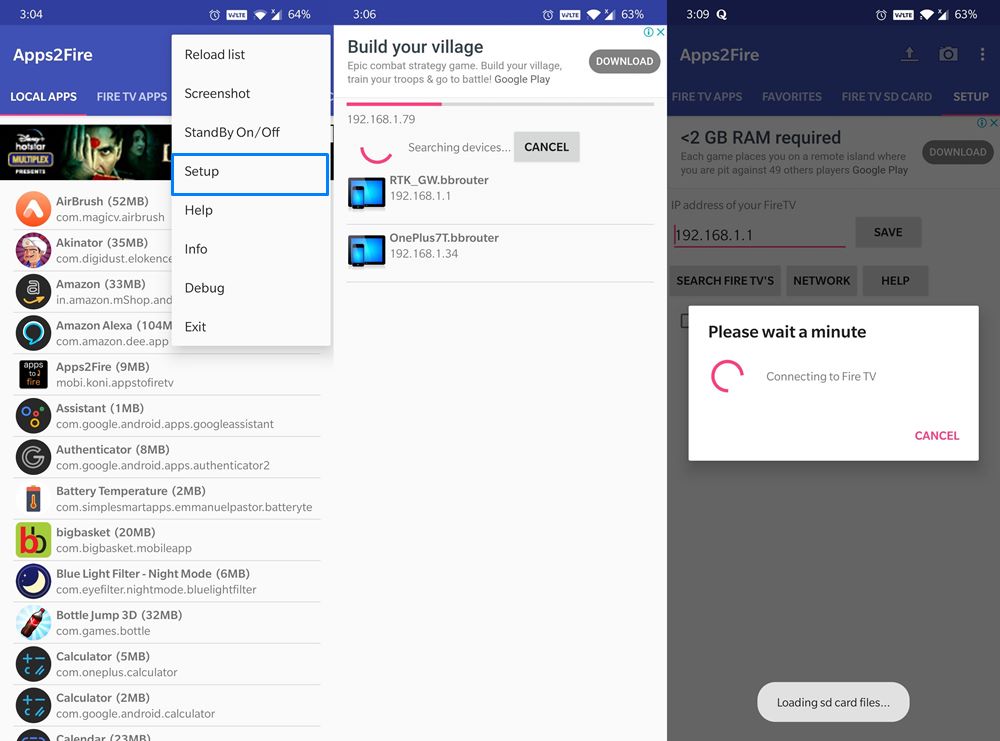1000x741 pixels.
Task: Tap DOWNLOAD on Build your village ad
Action: point(624,61)
